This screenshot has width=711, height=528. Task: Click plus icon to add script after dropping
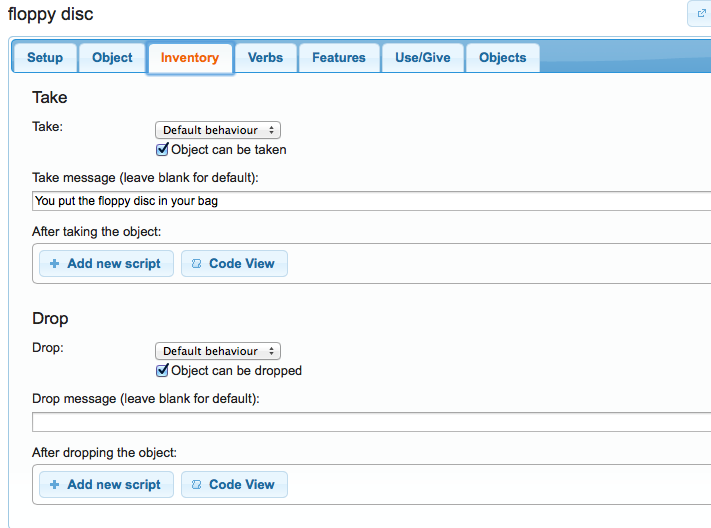click(54, 485)
